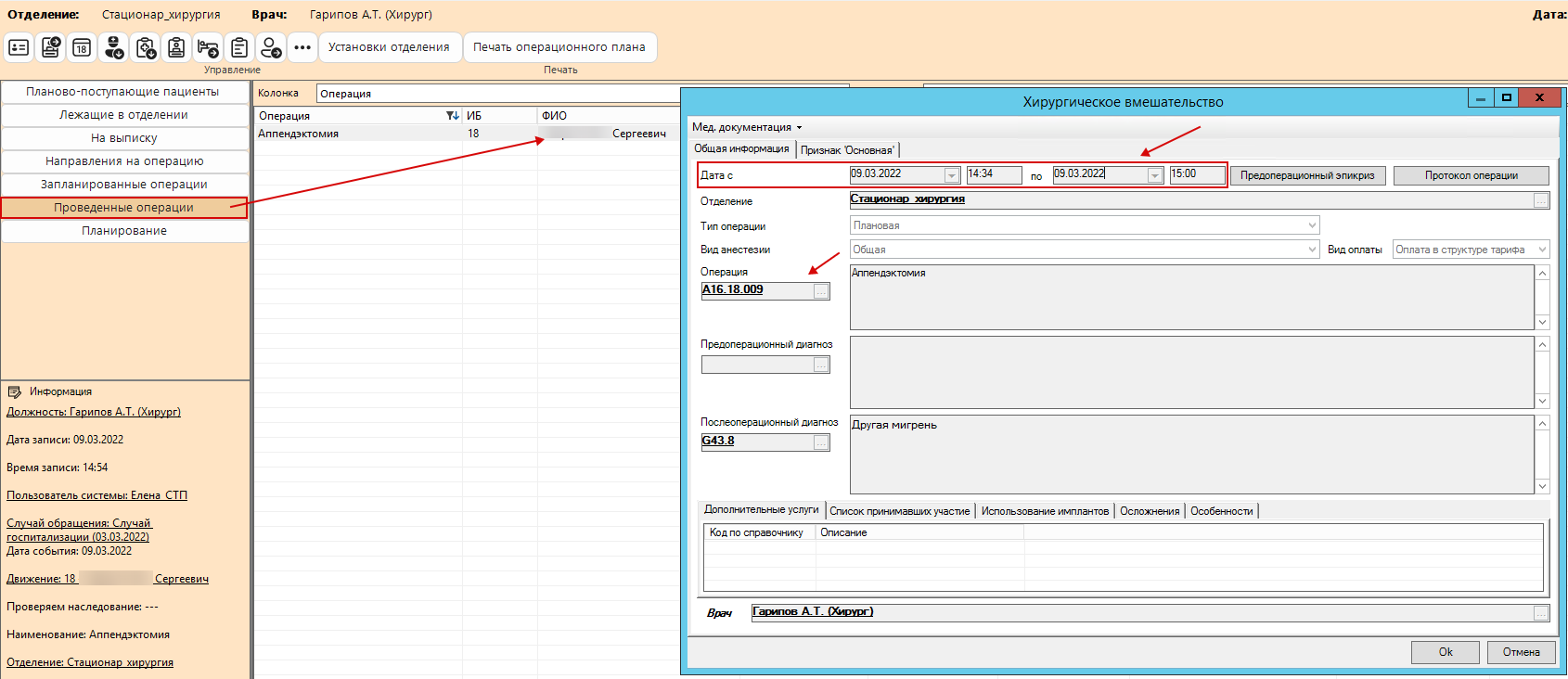Open start date 09.03.2022 calendar dropdown
Viewport: 1568px width, 679px height.
click(x=951, y=175)
